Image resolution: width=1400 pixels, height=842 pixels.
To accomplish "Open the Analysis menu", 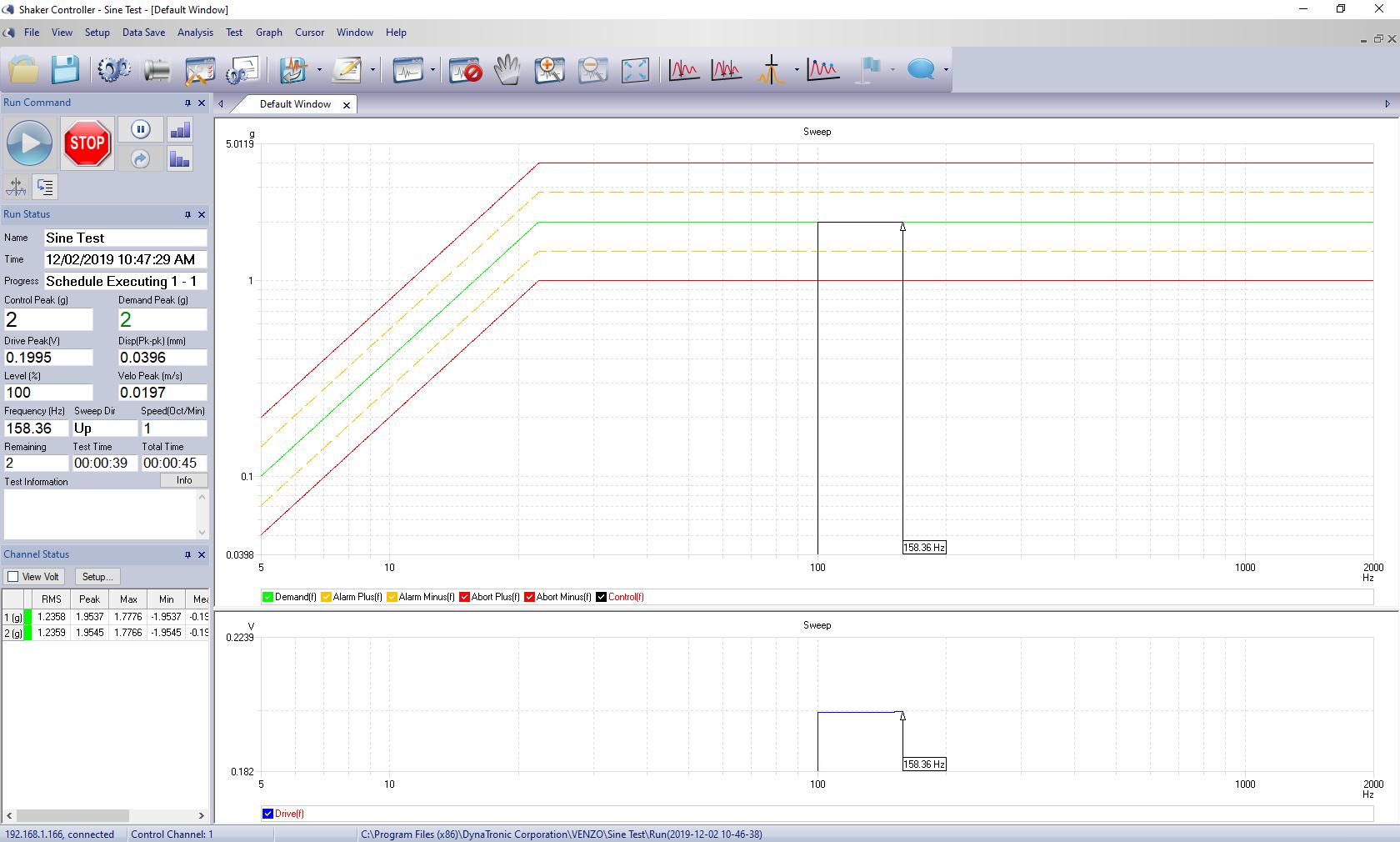I will click(195, 33).
